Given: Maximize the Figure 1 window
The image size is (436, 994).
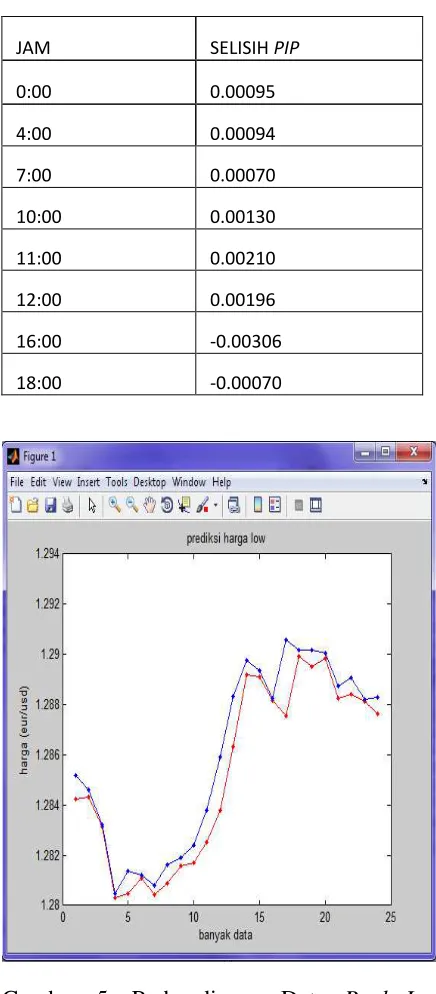Looking at the screenshot, I should tap(384, 453).
